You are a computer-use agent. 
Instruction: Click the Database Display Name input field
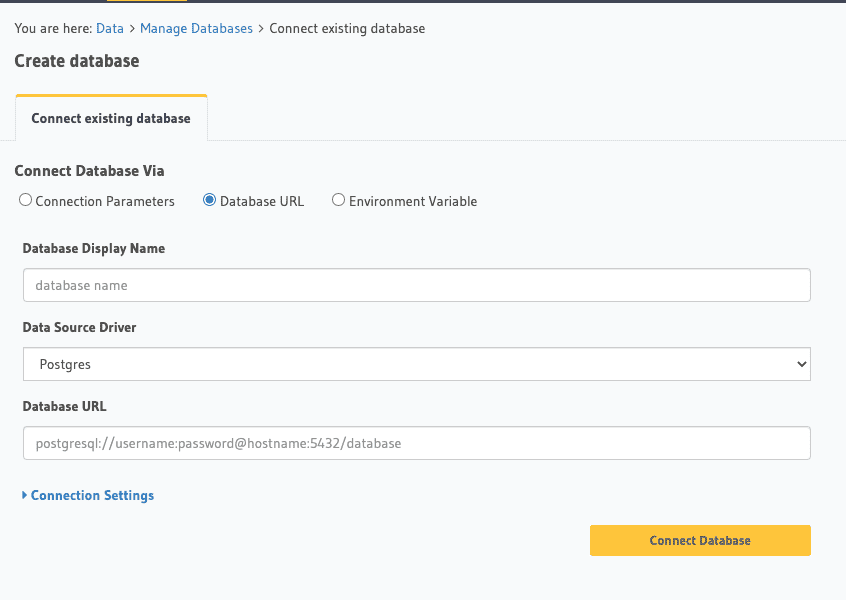coord(417,284)
